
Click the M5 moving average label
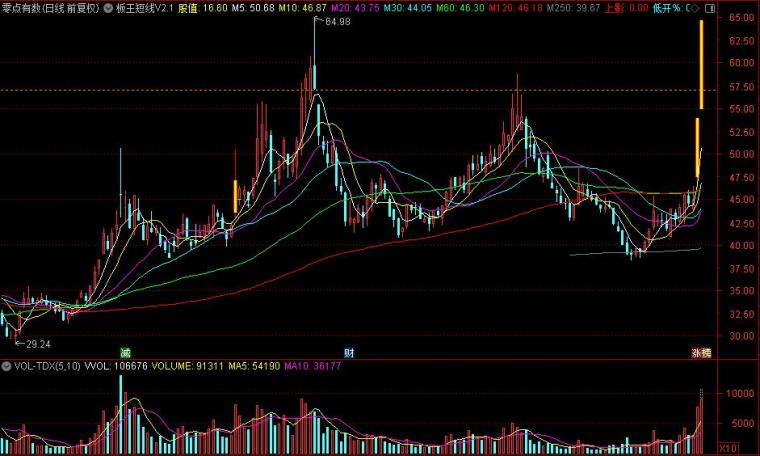pos(253,8)
